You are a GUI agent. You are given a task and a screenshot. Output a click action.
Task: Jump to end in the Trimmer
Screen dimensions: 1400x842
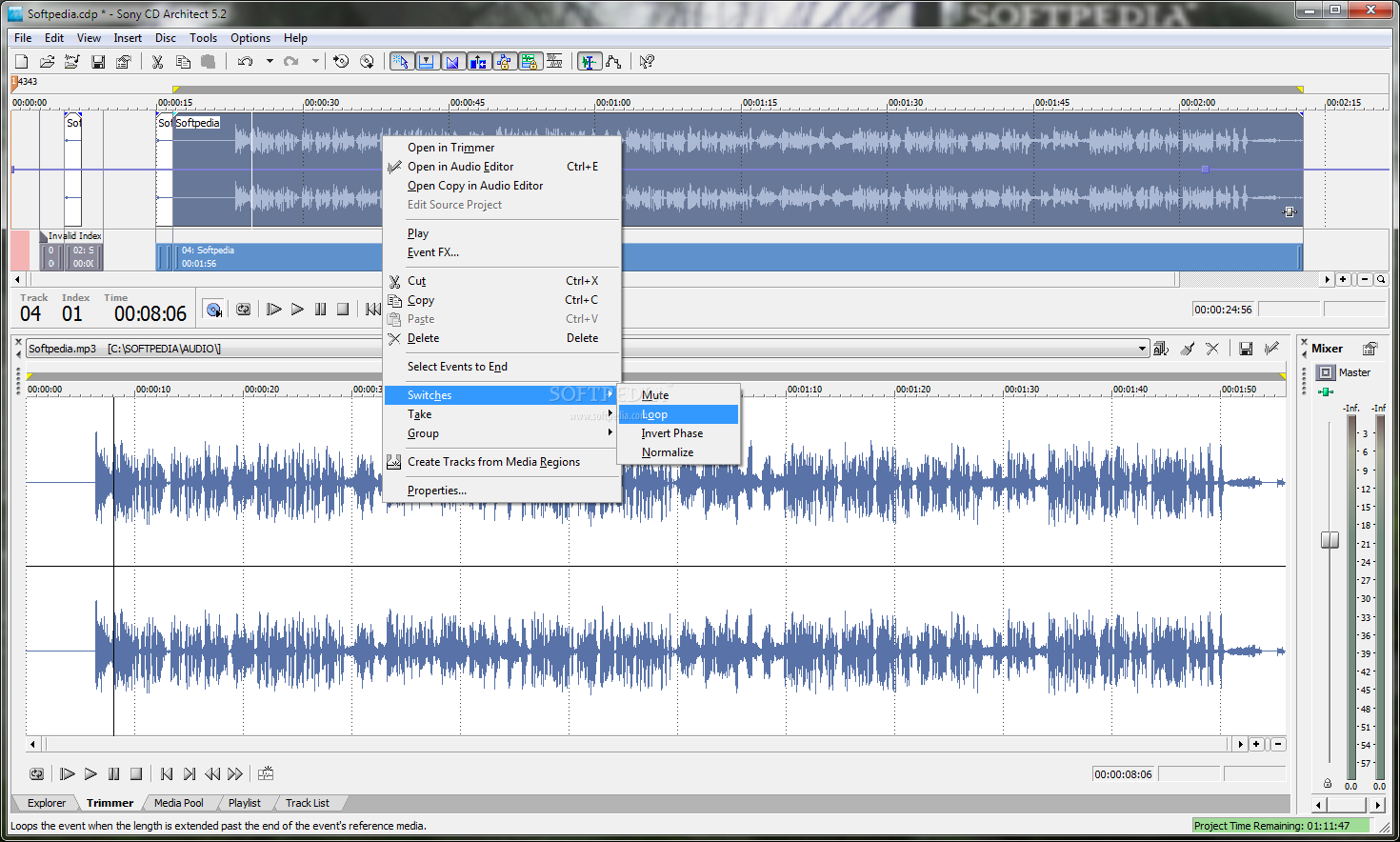pos(190,774)
